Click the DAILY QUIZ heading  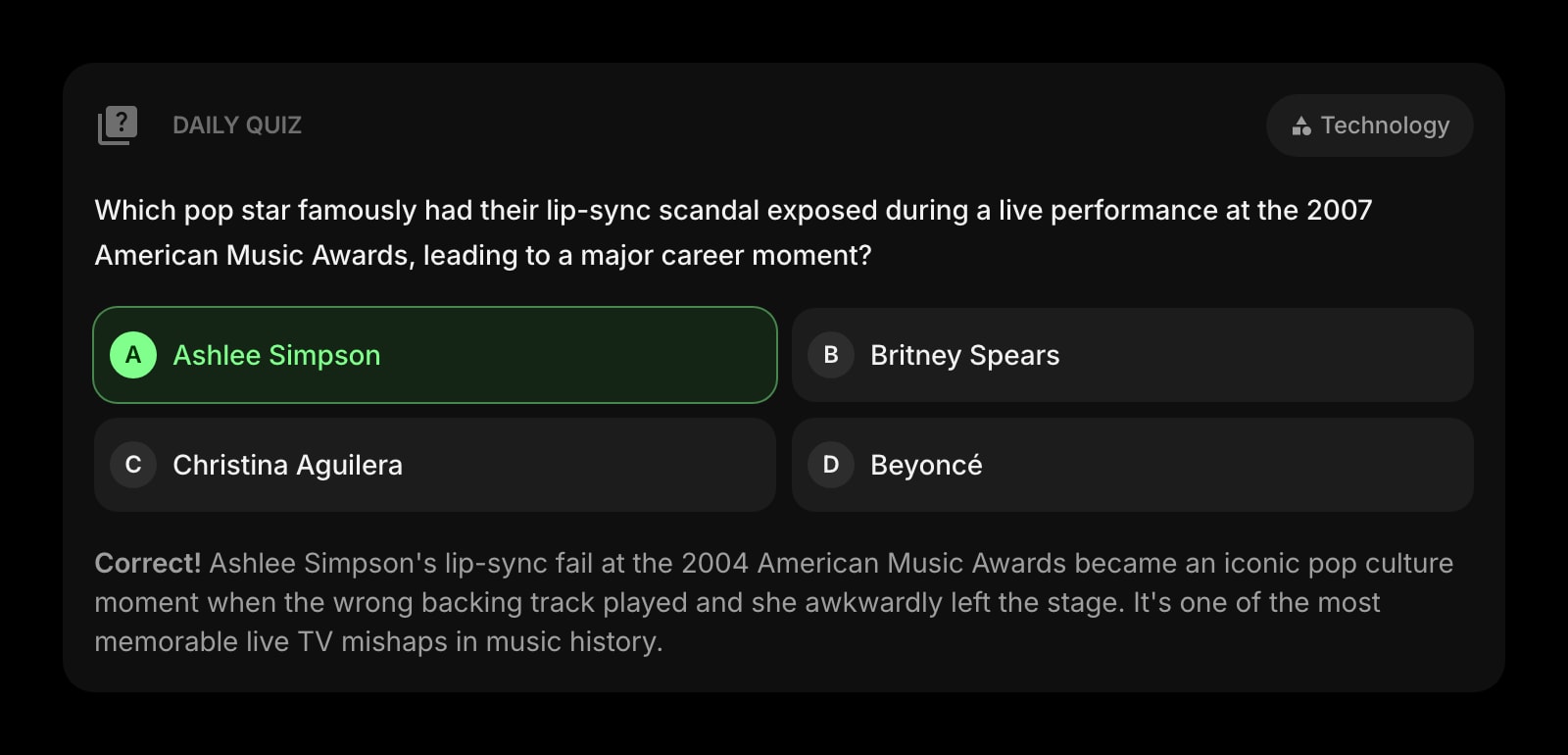237,126
